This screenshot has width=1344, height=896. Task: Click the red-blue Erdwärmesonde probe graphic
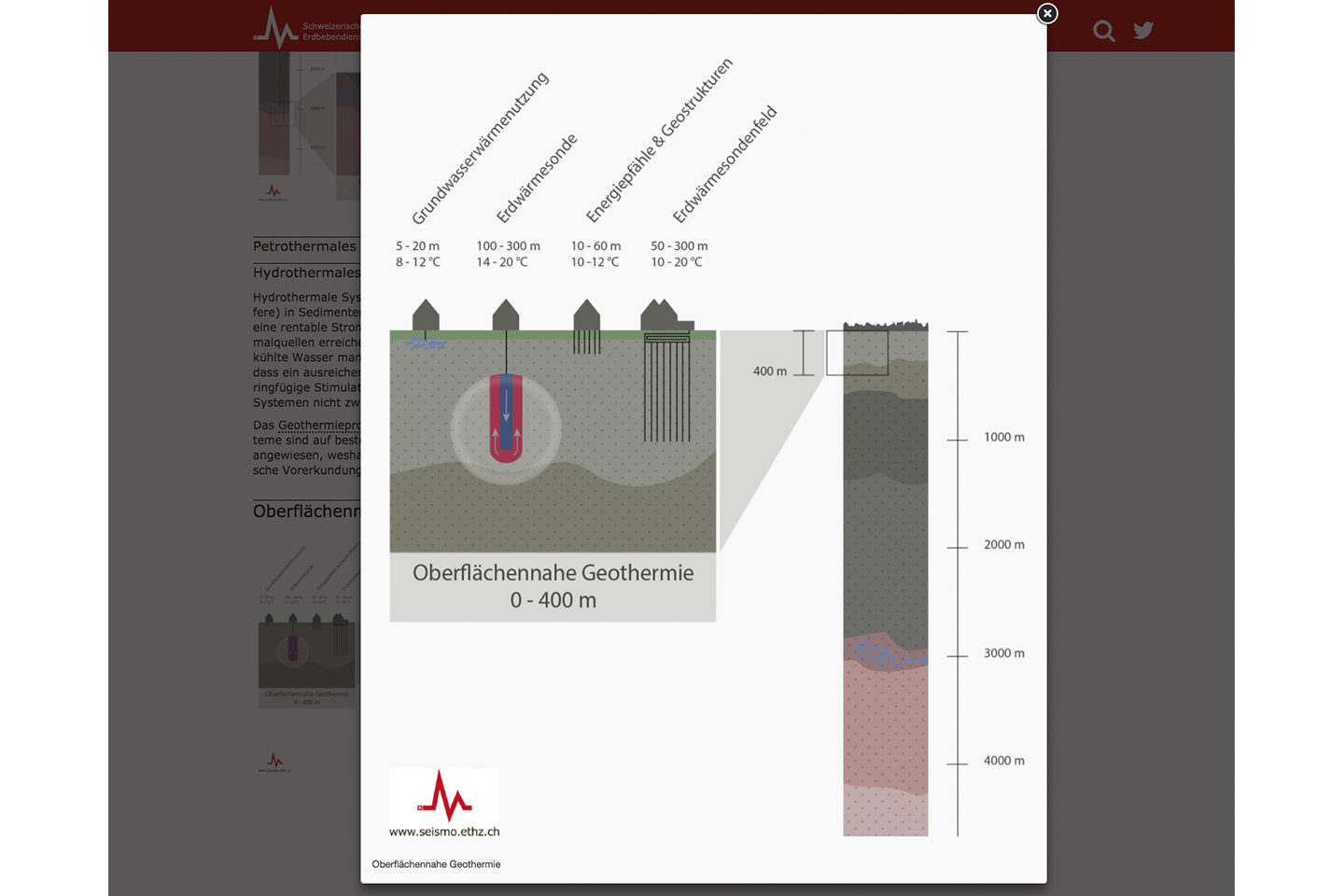point(506,418)
